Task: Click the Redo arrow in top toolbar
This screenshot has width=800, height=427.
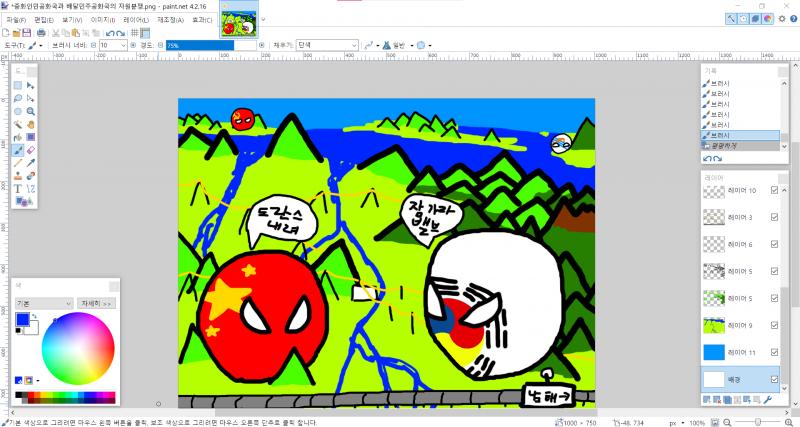Action: pos(120,33)
